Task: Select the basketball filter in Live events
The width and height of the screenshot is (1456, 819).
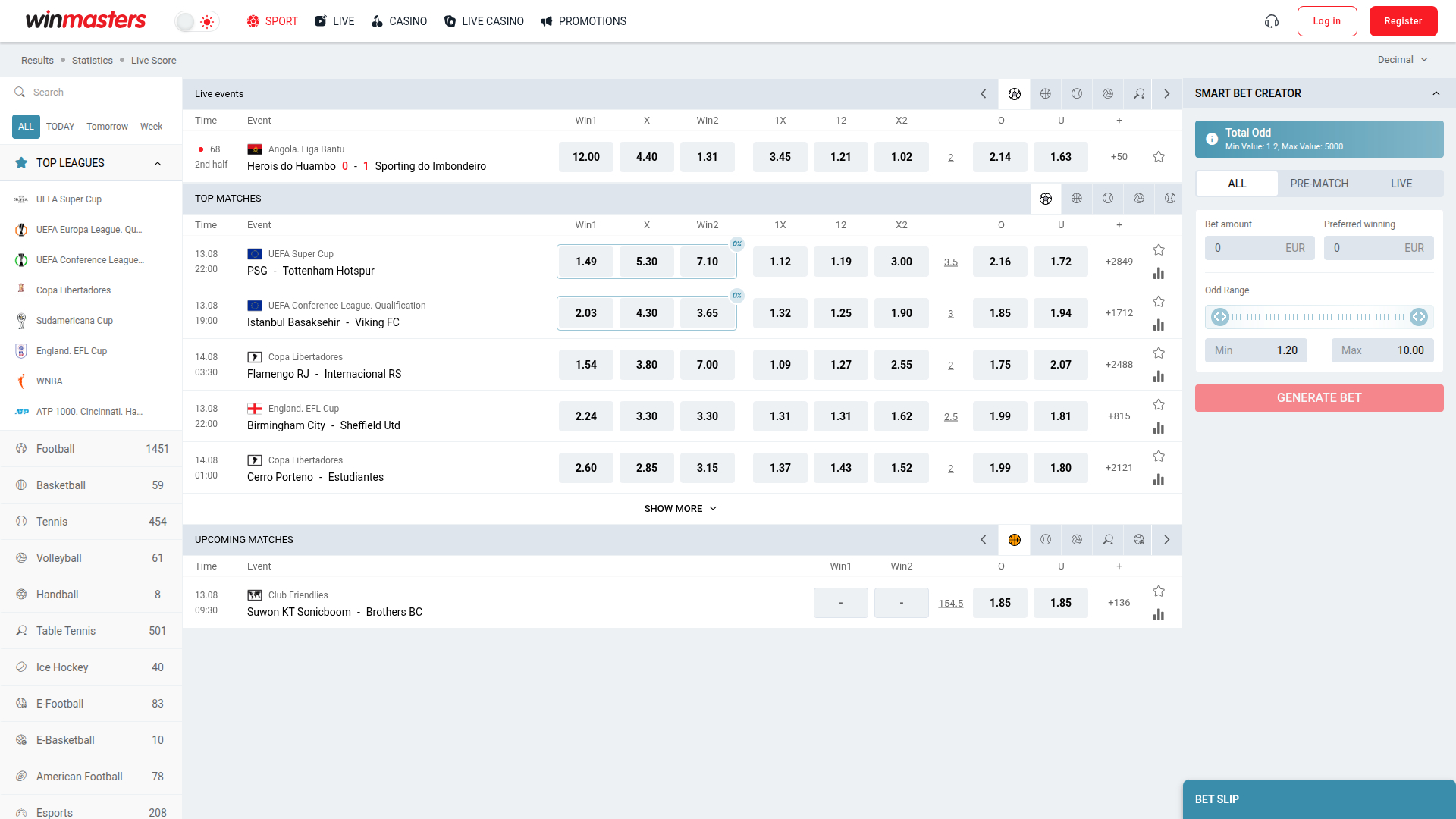Action: pos(1046,93)
